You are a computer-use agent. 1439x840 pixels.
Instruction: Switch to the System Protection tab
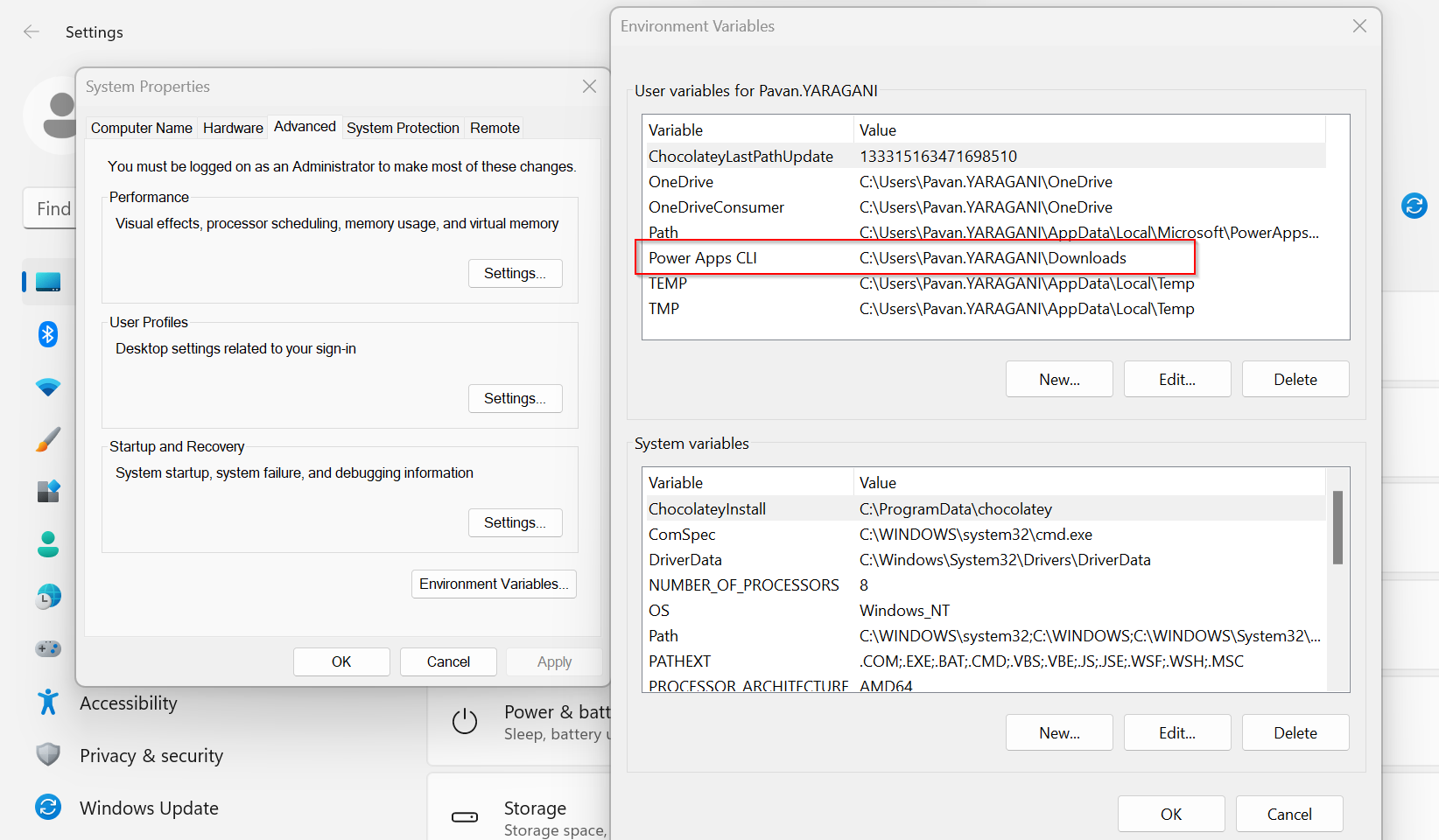[403, 128]
